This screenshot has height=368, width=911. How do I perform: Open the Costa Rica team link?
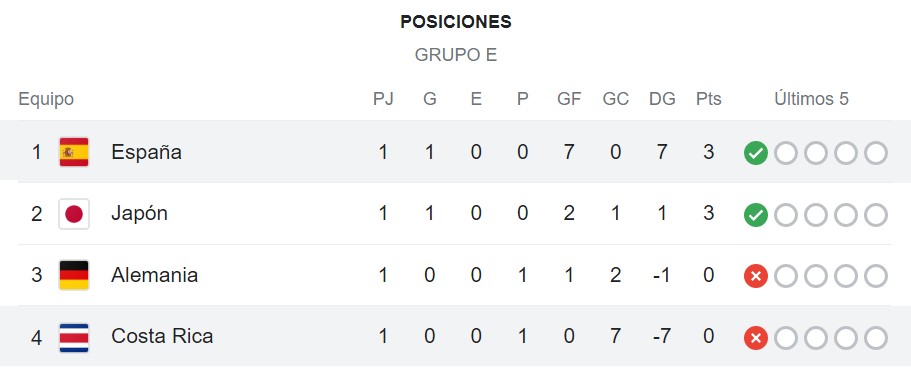(x=162, y=336)
